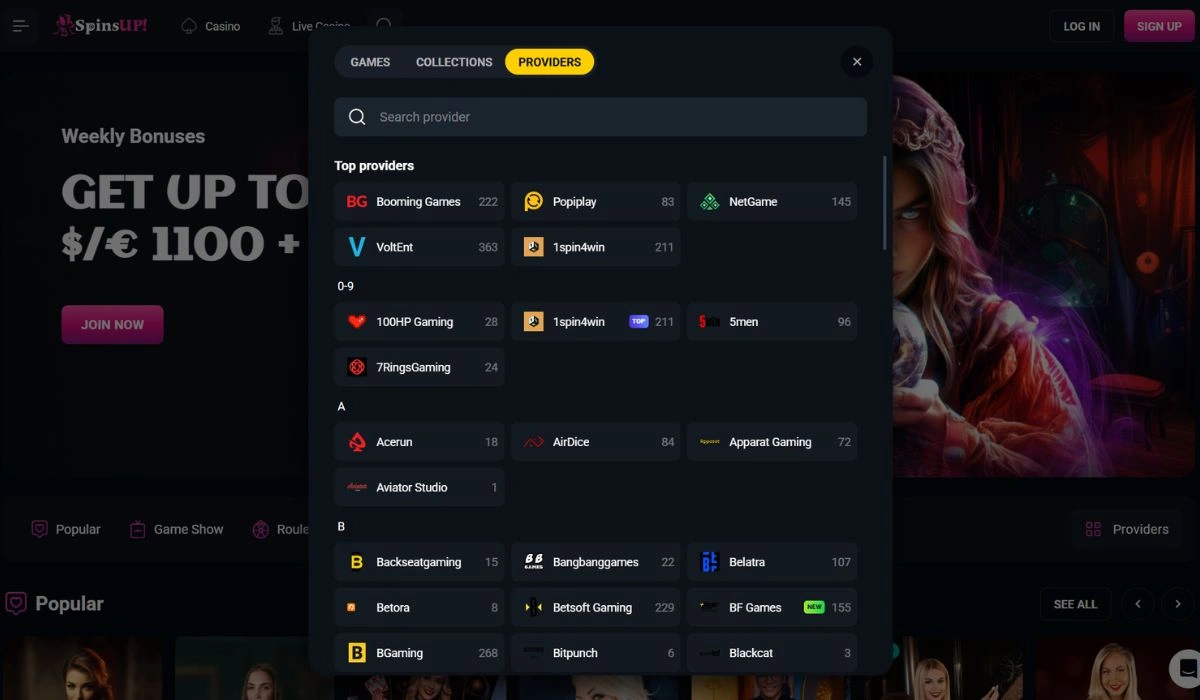This screenshot has height=700, width=1200.
Task: Open the hamburger menu icon
Action: [20, 26]
